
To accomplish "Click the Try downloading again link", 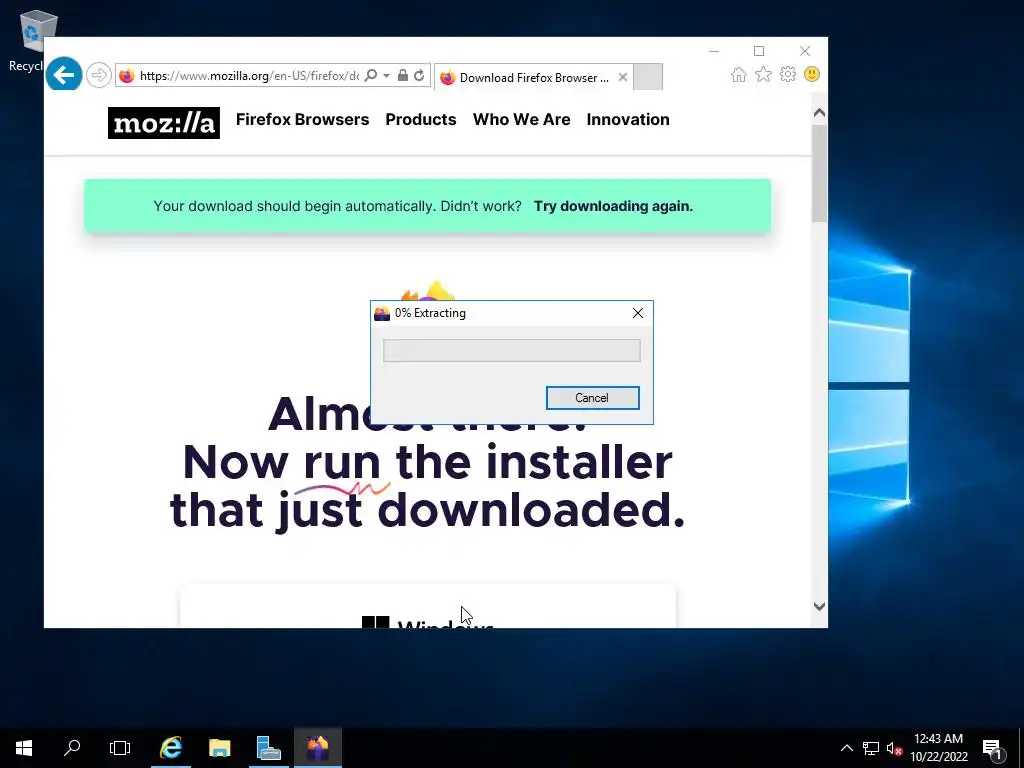I will click(613, 206).
